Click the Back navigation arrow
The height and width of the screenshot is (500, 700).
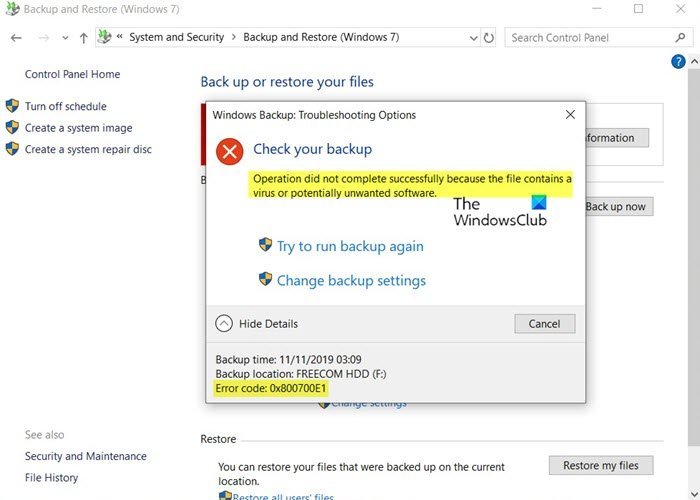16,38
